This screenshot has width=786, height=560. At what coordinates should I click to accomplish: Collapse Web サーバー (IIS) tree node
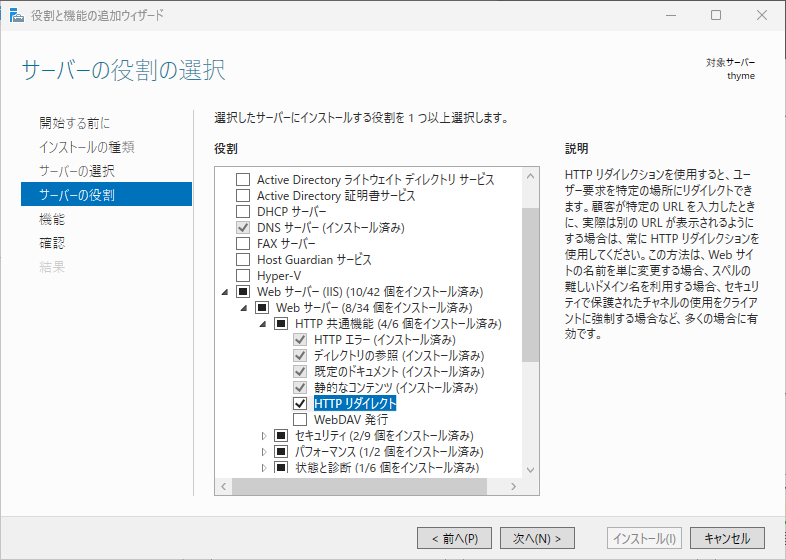225,292
